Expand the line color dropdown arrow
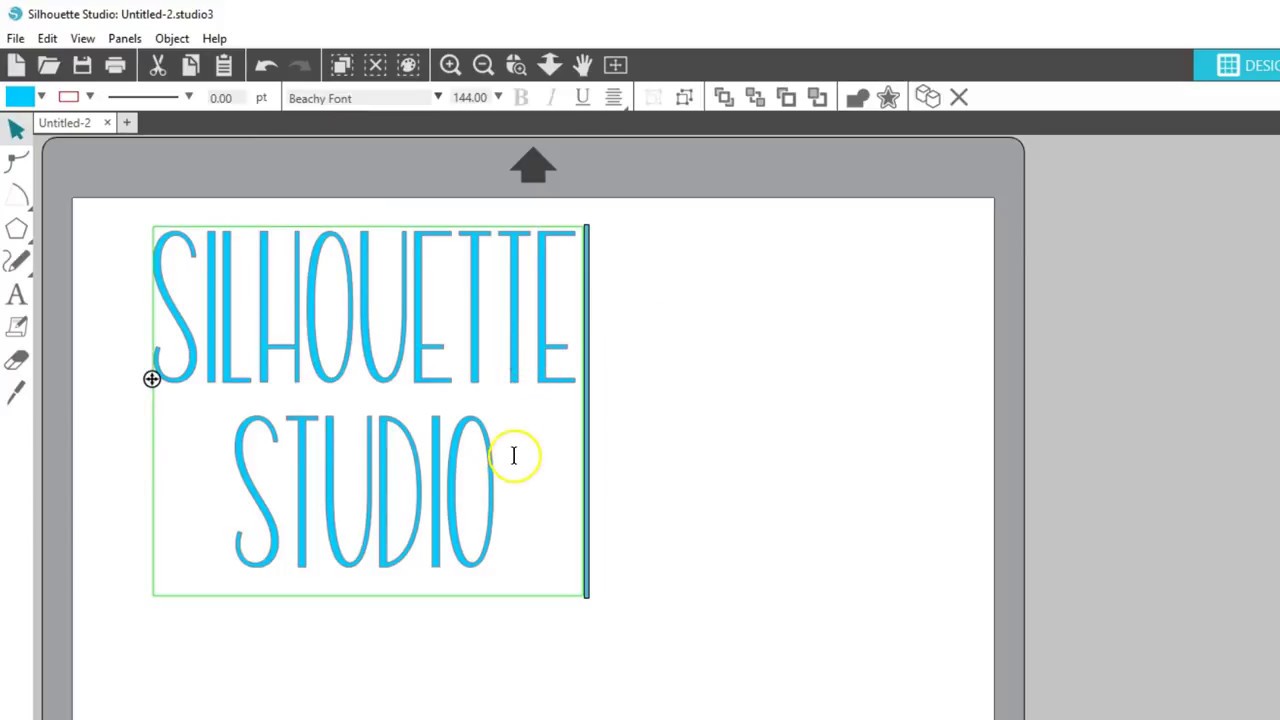Image resolution: width=1280 pixels, height=720 pixels. pyautogui.click(x=89, y=97)
